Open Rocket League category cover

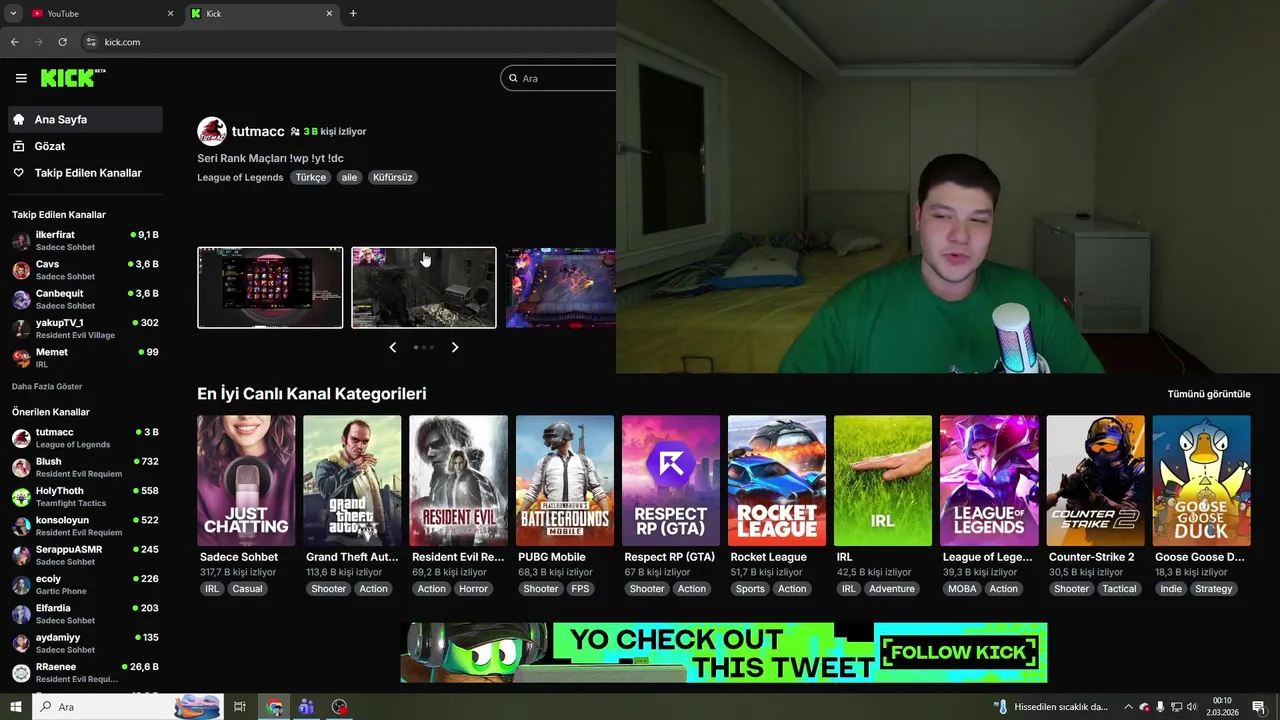(x=777, y=480)
